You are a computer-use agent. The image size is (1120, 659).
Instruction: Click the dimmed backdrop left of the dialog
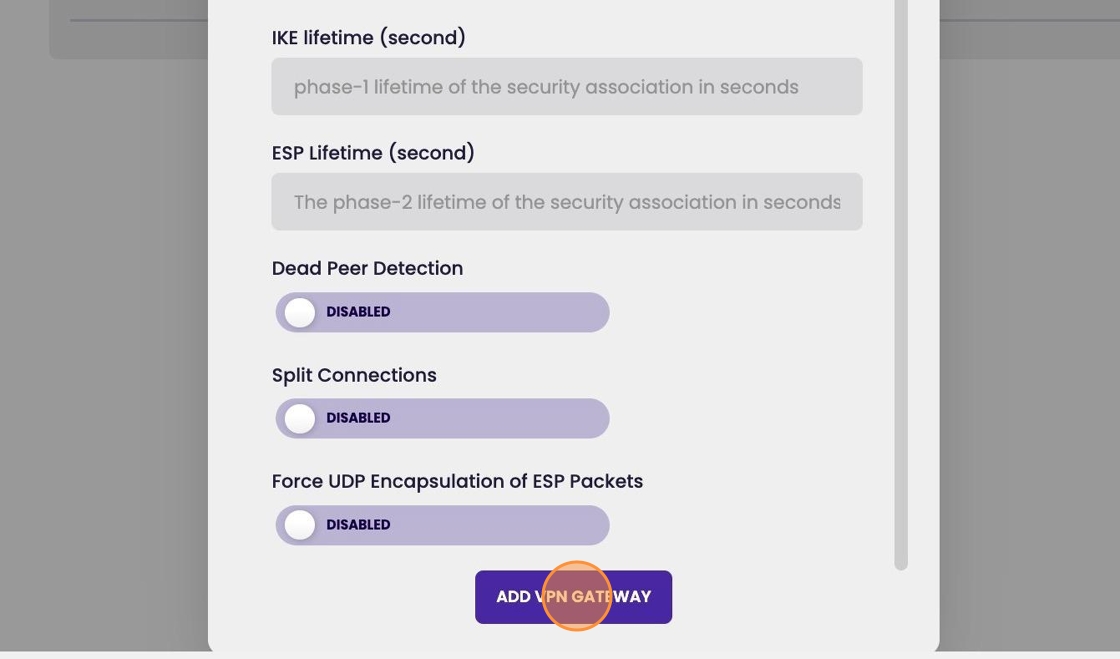(x=100, y=350)
